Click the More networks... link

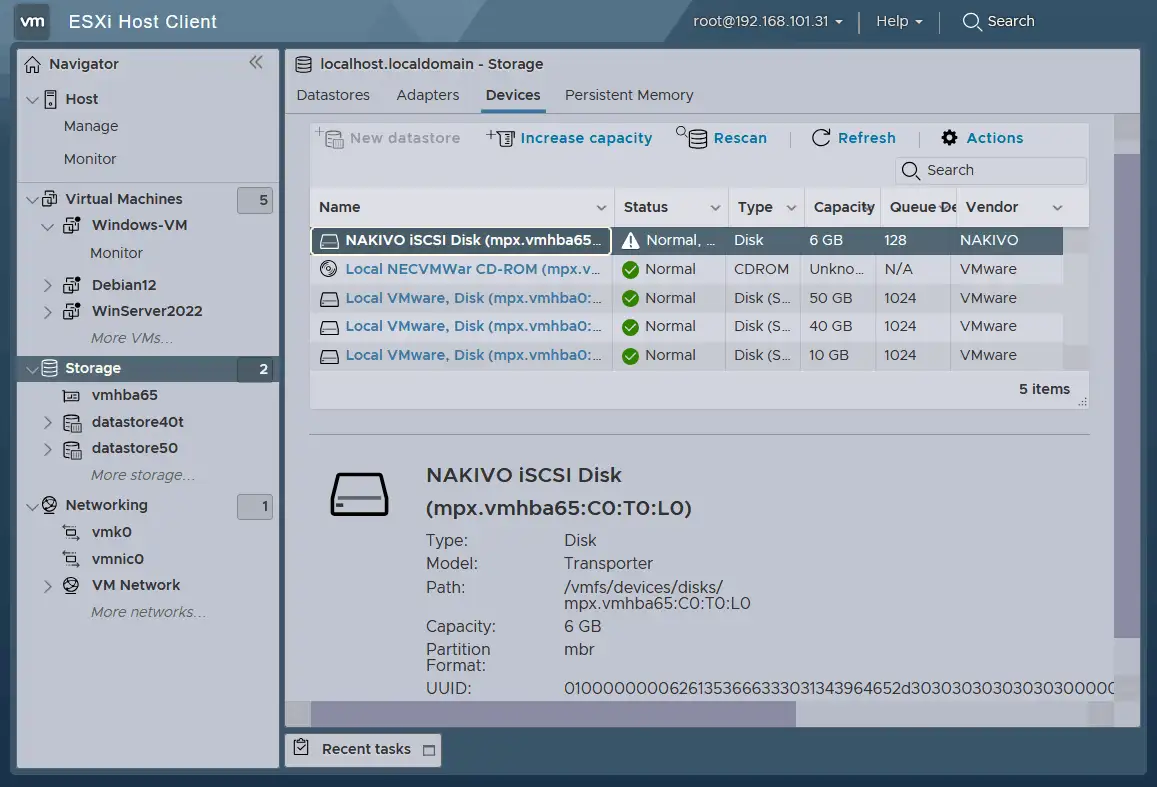[148, 612]
